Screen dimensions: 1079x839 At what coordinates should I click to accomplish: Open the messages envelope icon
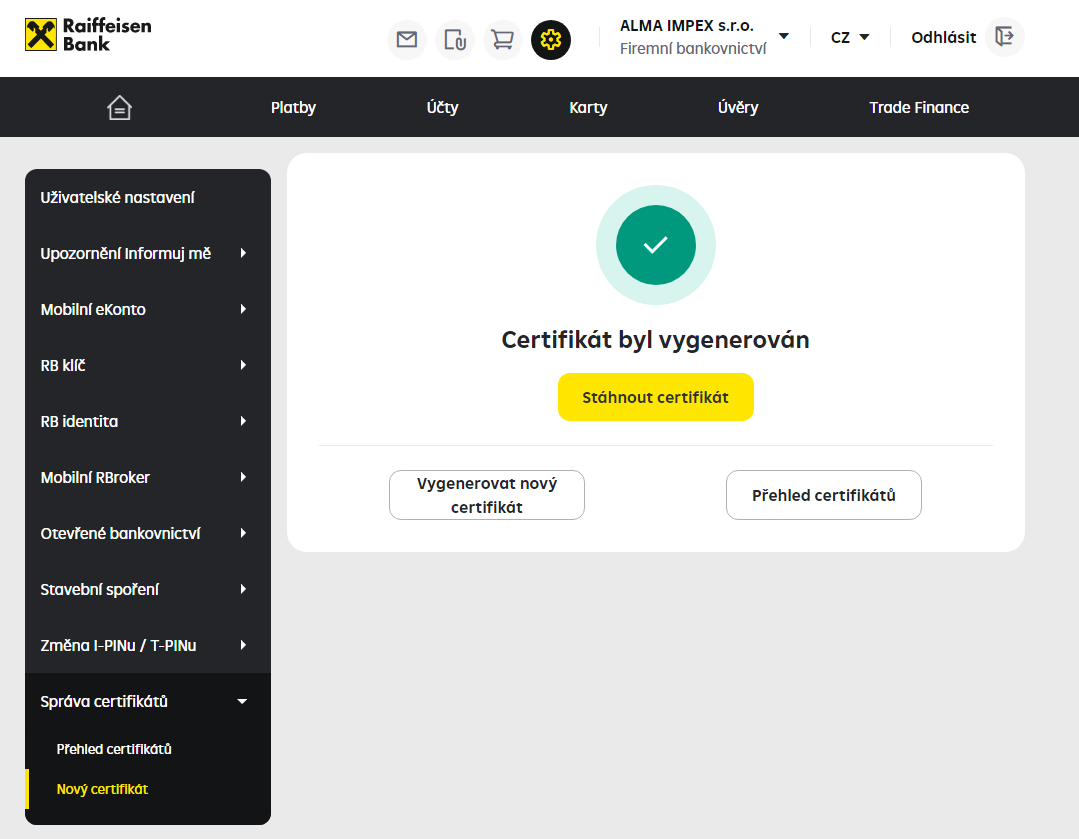click(x=407, y=40)
